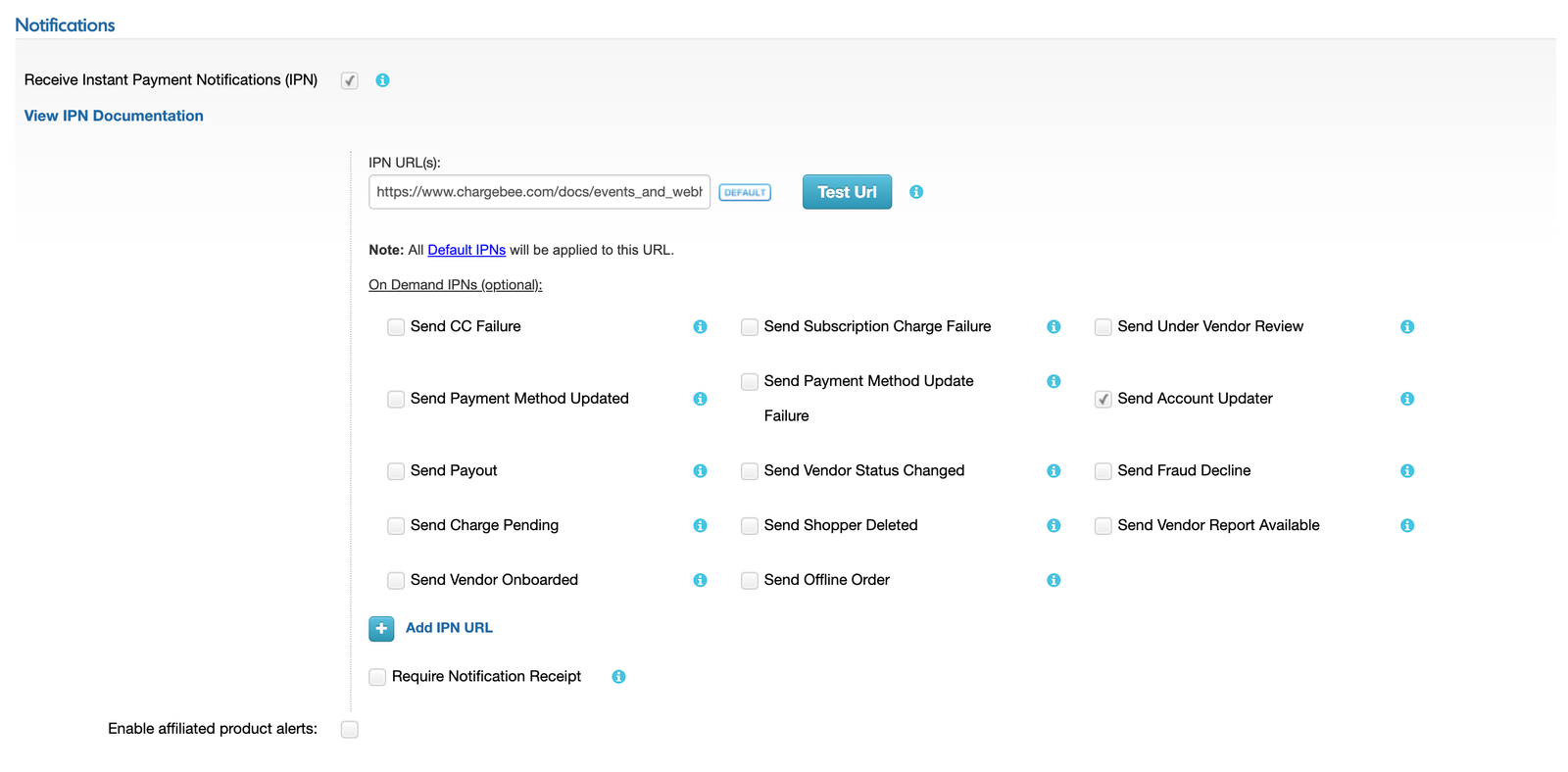Image resolution: width=1568 pixels, height=772 pixels.
Task: Click info icon beside Test Url button
Action: tap(916, 192)
